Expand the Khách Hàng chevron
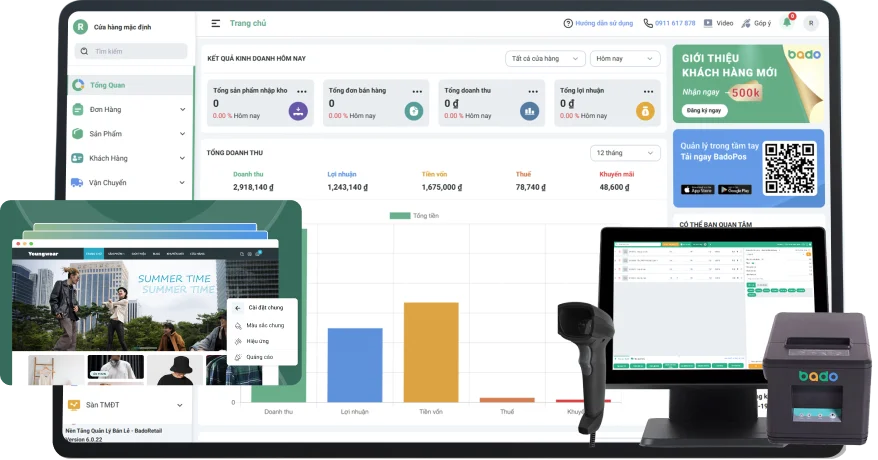The image size is (878, 460). point(183,158)
